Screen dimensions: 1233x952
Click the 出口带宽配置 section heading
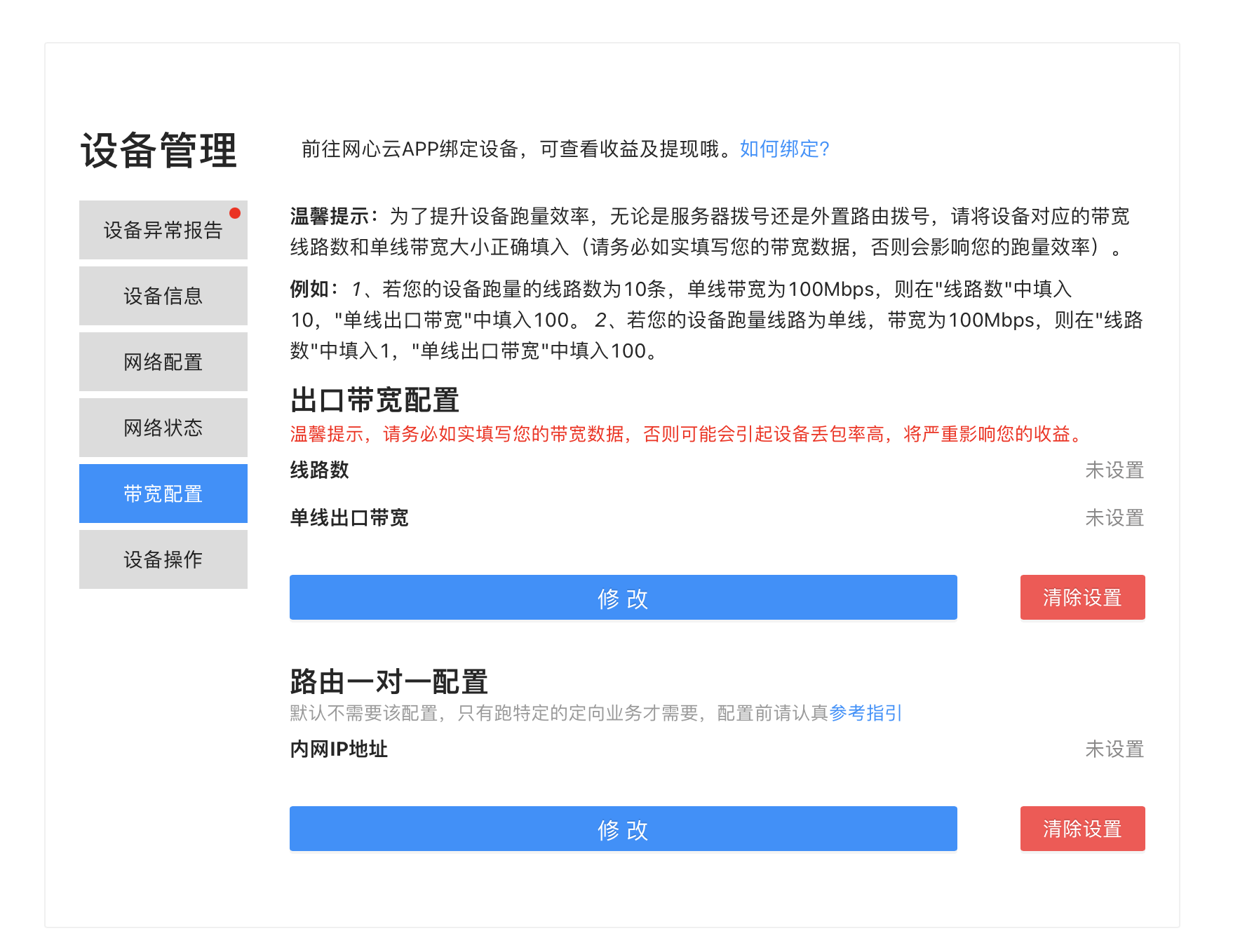tap(375, 400)
